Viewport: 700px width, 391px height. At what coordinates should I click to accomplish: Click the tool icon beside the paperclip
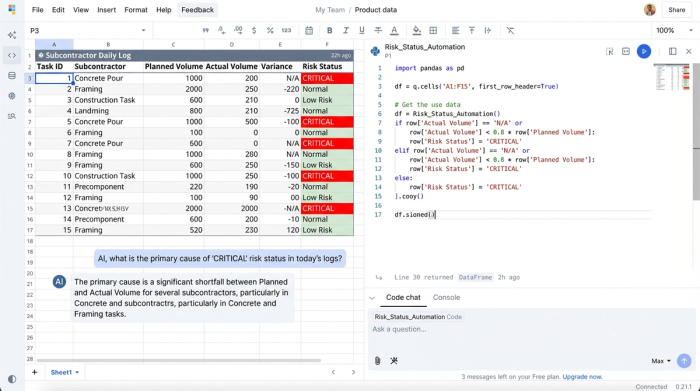[x=394, y=361]
